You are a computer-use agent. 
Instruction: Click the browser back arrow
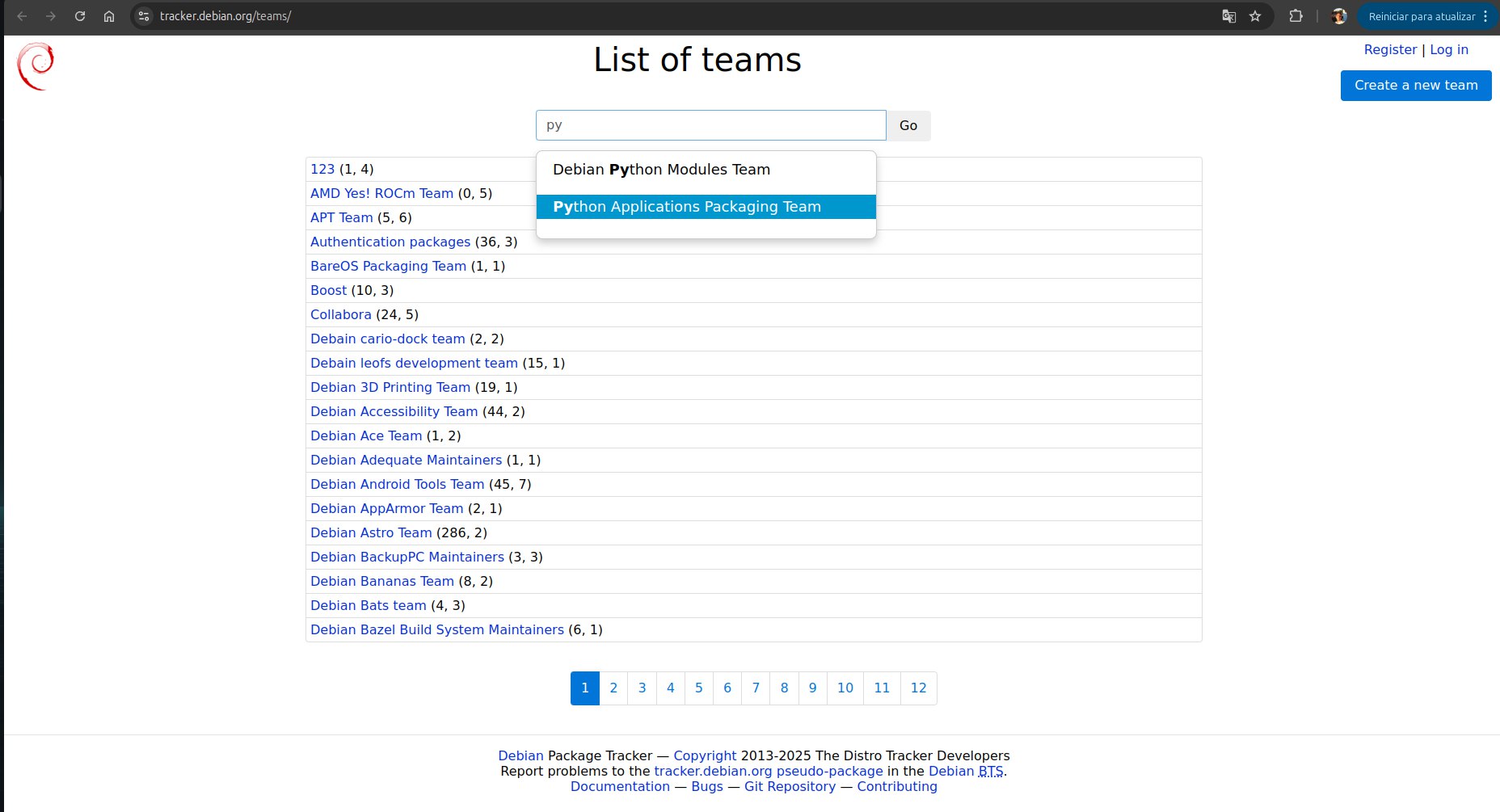pos(22,16)
